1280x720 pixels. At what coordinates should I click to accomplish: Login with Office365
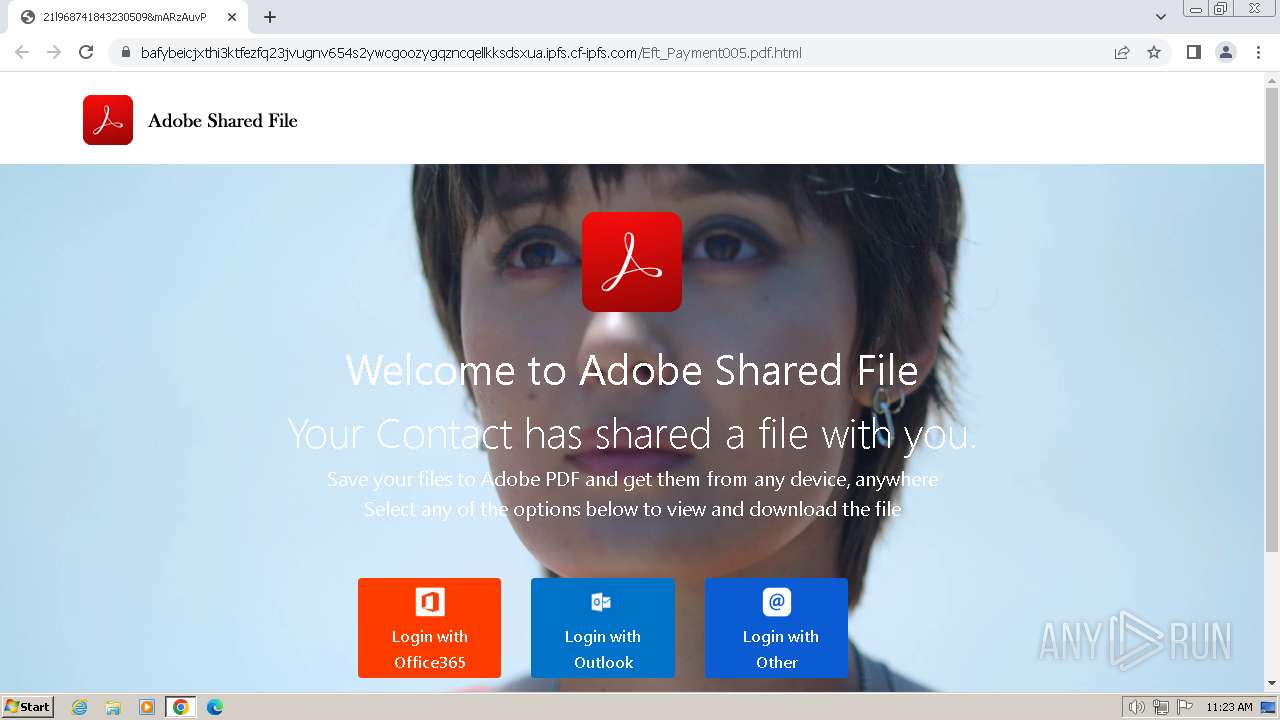pyautogui.click(x=430, y=628)
